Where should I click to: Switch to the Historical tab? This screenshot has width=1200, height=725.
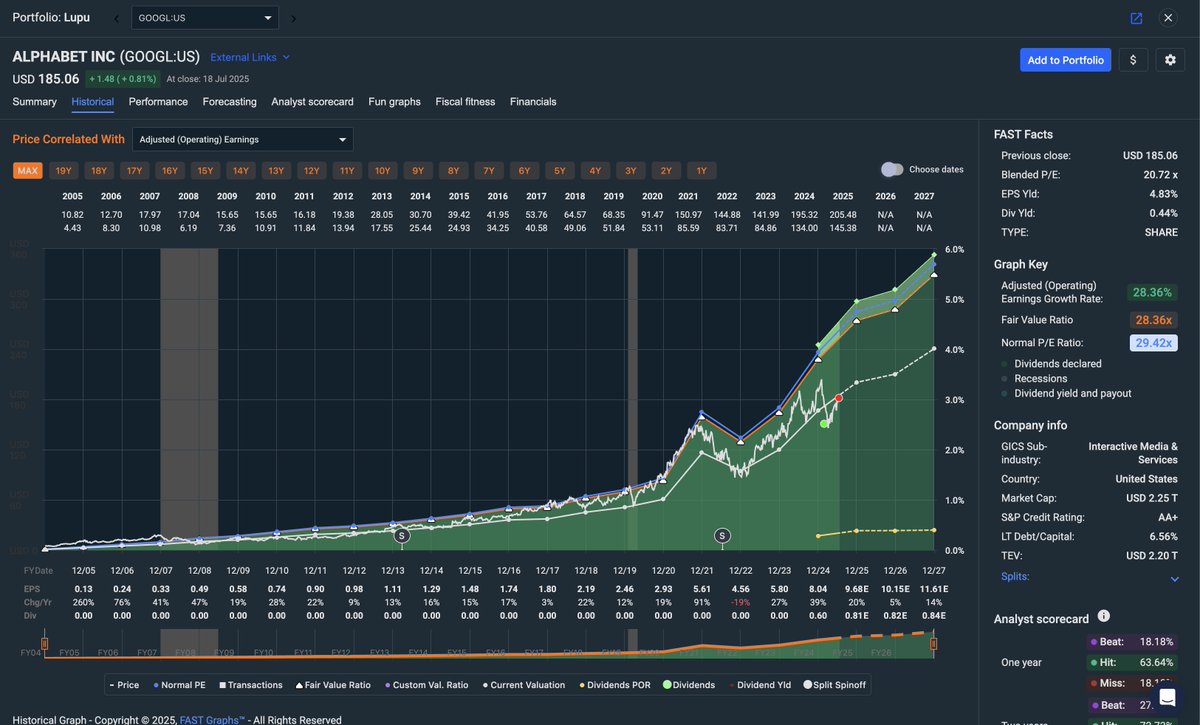[x=92, y=102]
